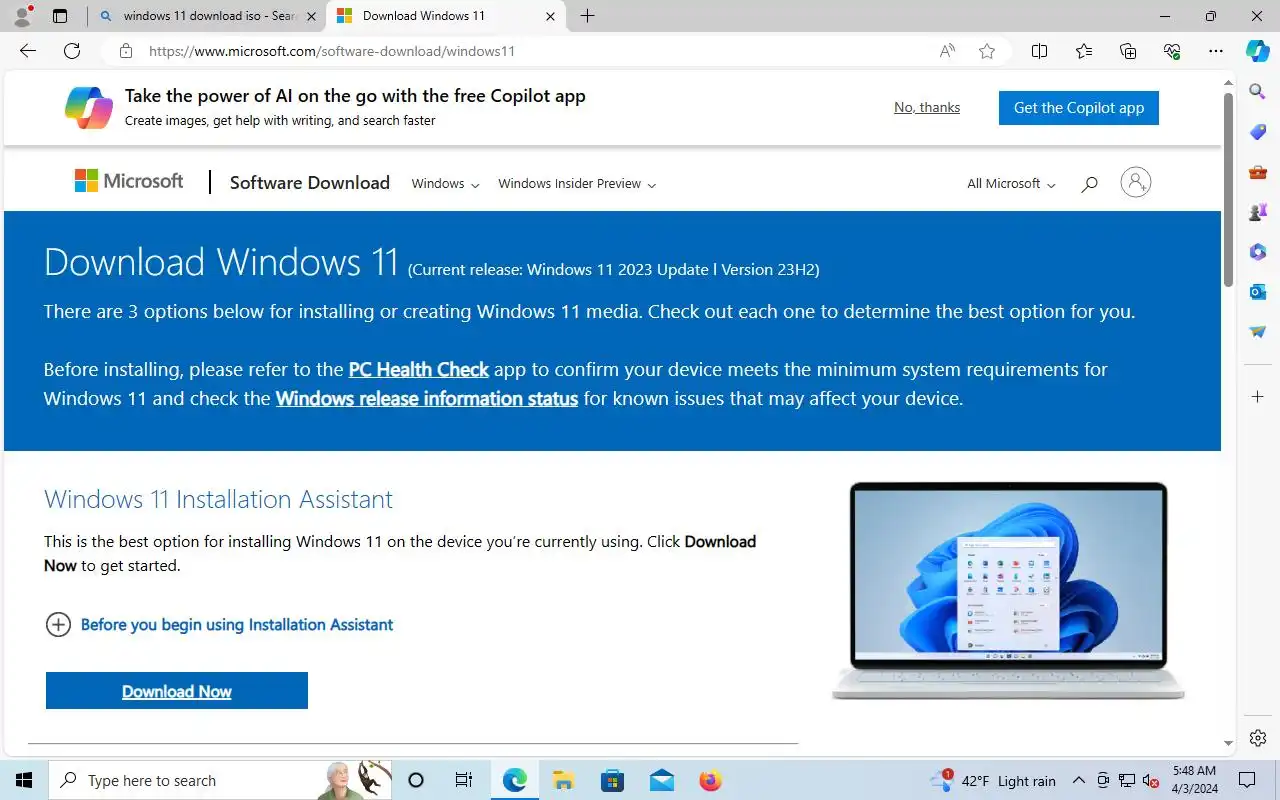1280x800 pixels.
Task: Open sidebar Outlook icon
Action: tap(1258, 292)
